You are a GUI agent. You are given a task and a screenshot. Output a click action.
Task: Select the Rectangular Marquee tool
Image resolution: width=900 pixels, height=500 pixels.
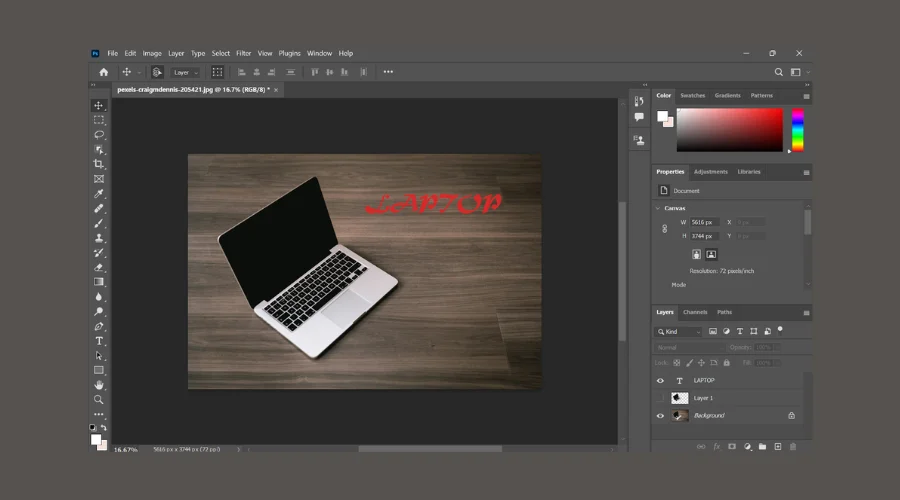pyautogui.click(x=99, y=120)
